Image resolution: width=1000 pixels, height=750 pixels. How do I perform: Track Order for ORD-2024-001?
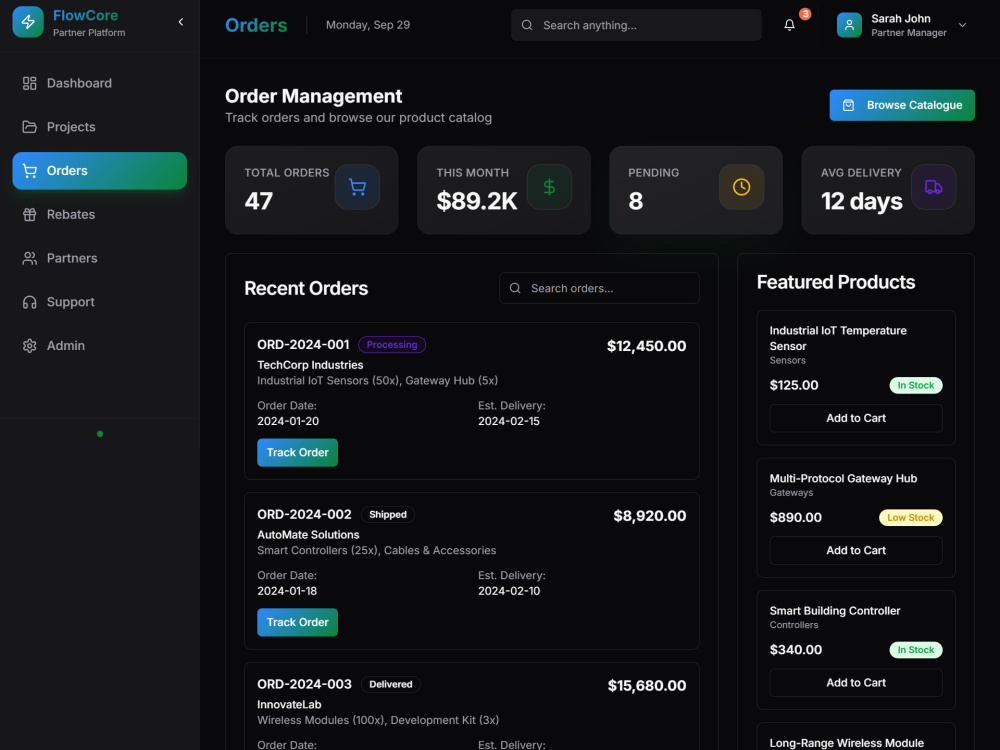pos(297,453)
